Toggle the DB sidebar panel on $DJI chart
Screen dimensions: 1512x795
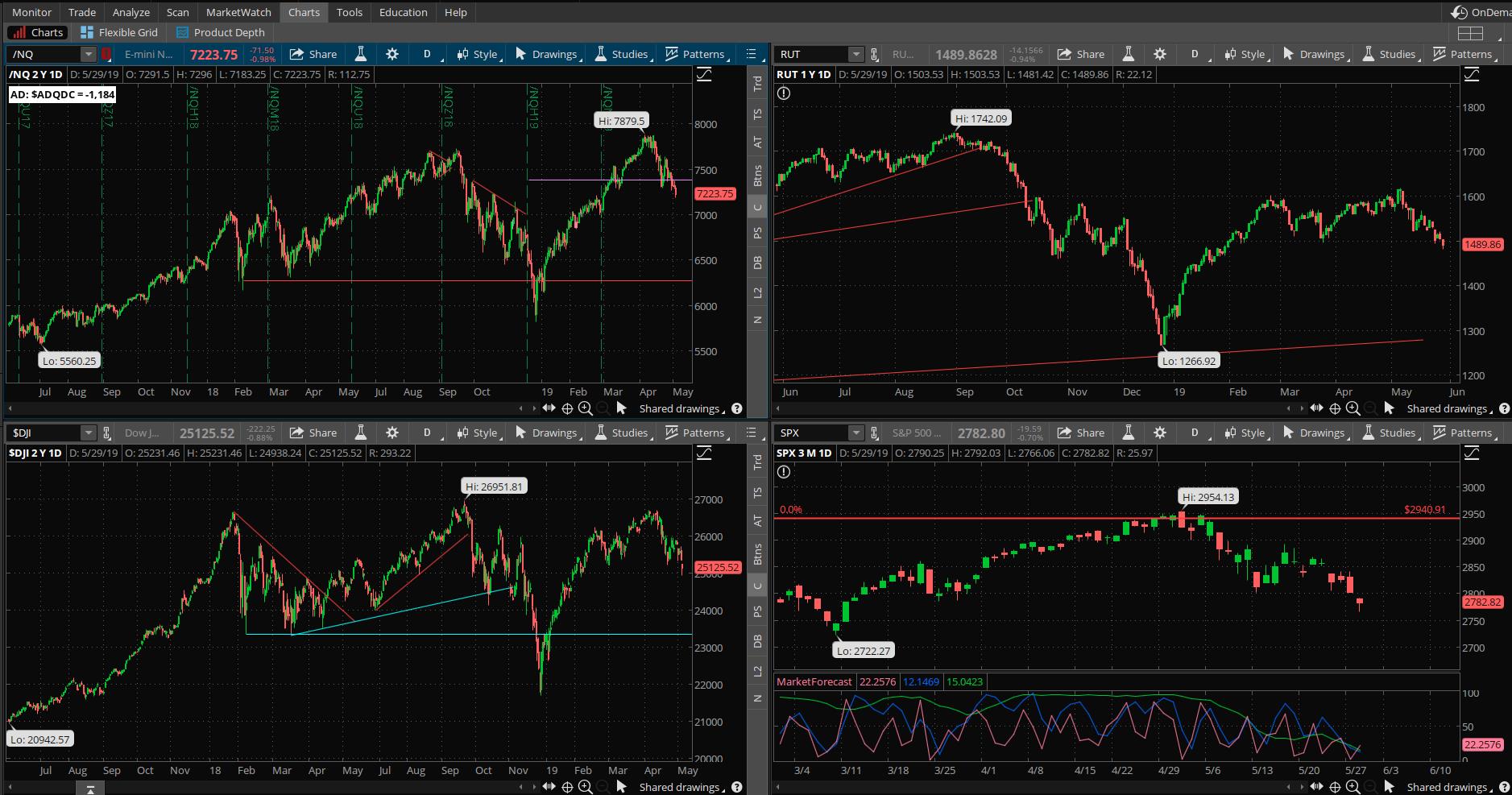[757, 641]
